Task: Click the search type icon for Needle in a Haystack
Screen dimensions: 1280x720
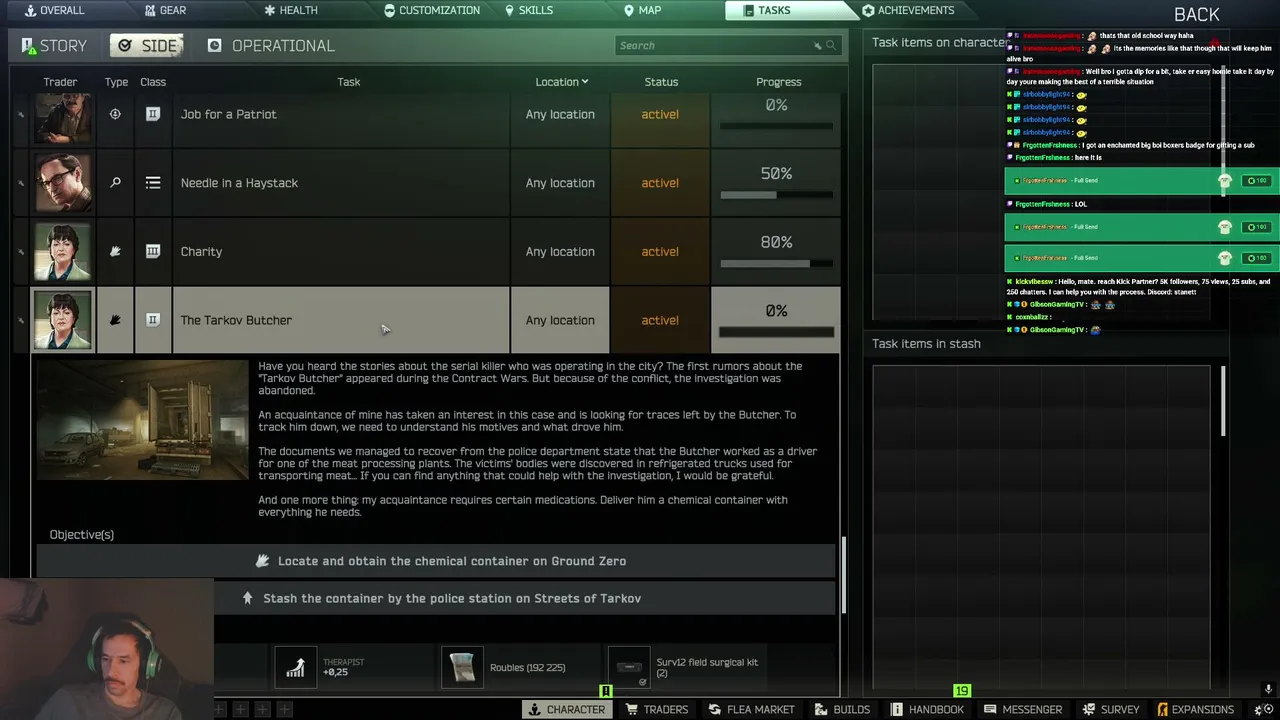Action: [x=115, y=183]
